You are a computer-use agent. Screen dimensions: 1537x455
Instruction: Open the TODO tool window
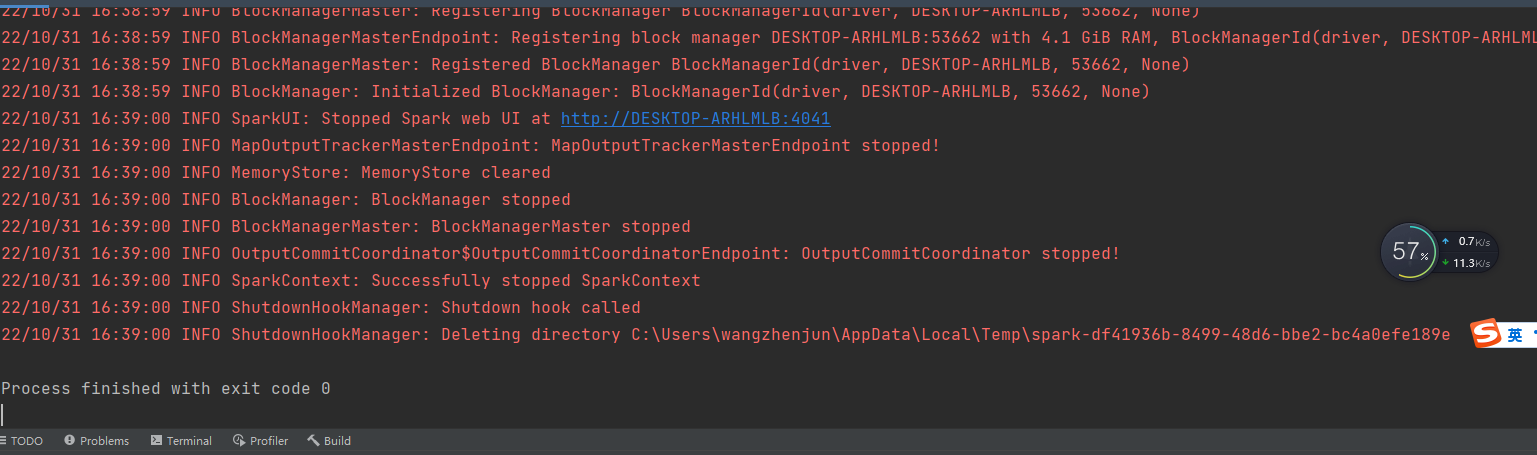tap(25, 441)
